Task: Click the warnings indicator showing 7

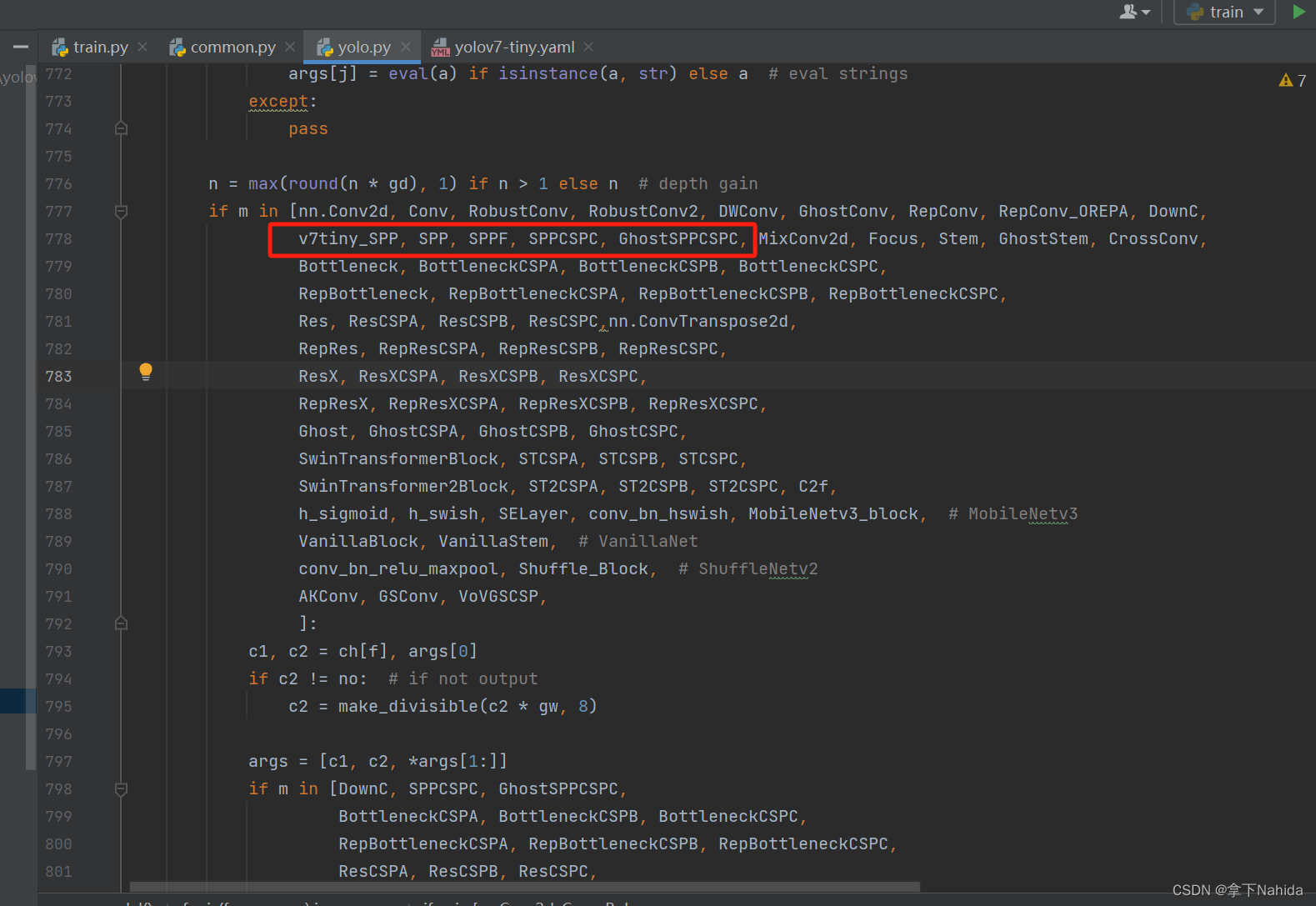Action: point(1292,80)
